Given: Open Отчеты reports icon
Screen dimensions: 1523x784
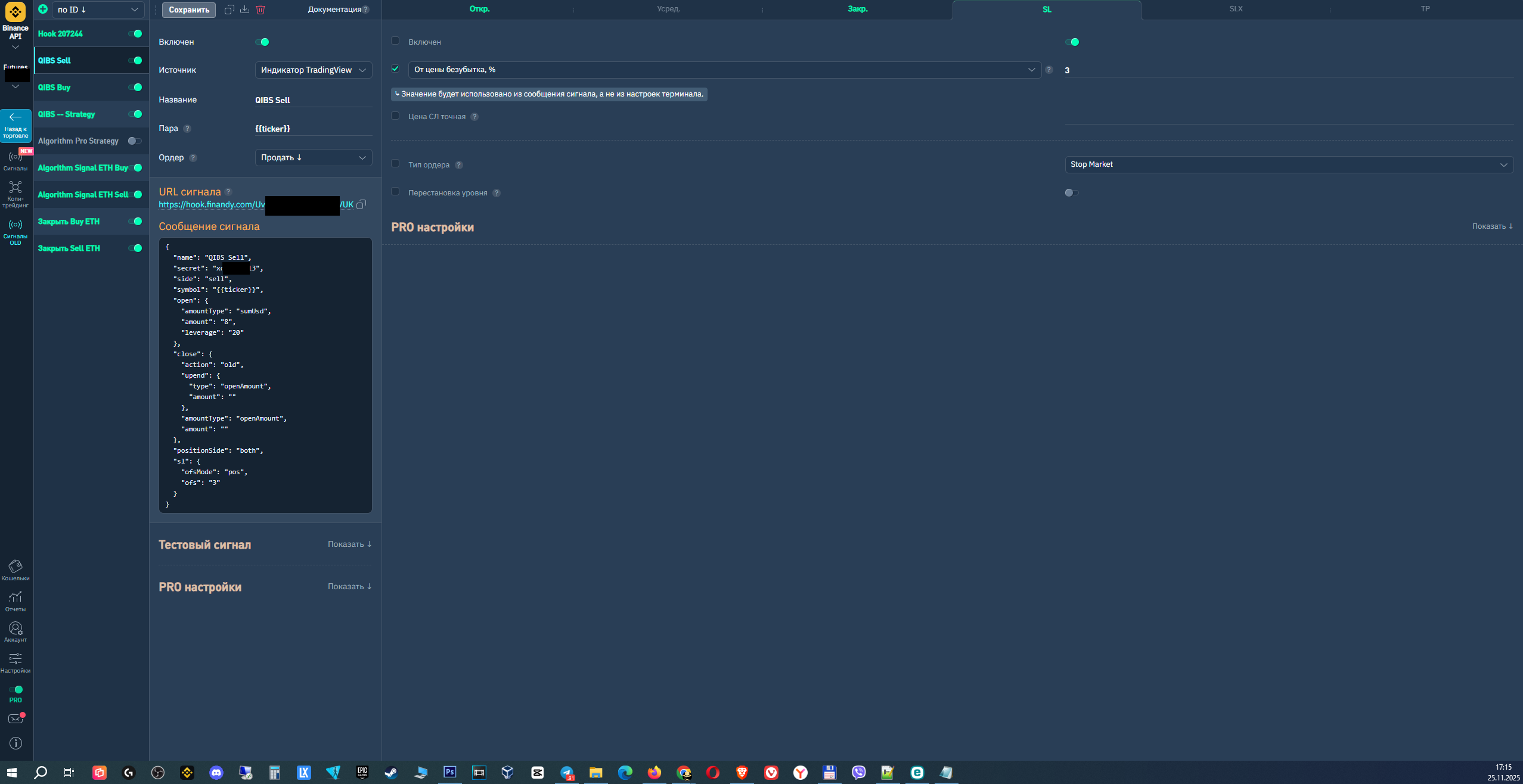Looking at the screenshot, I should (x=15, y=601).
